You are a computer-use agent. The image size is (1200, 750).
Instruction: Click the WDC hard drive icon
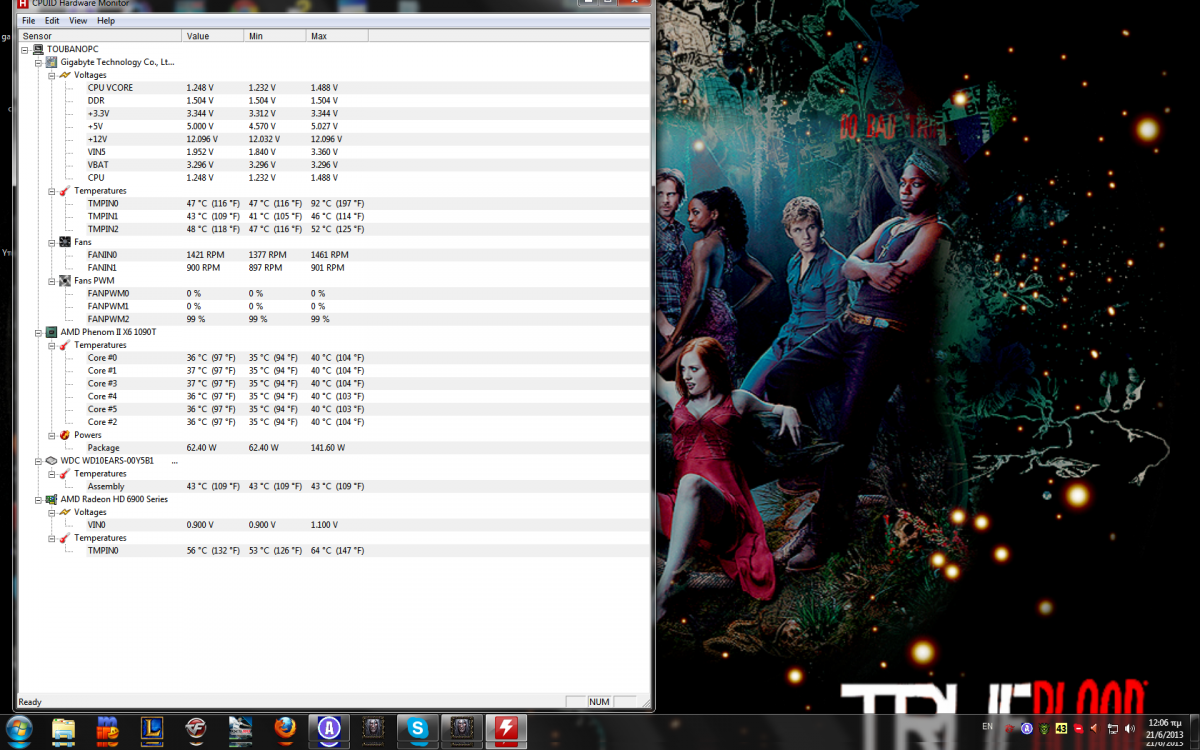tap(52, 461)
